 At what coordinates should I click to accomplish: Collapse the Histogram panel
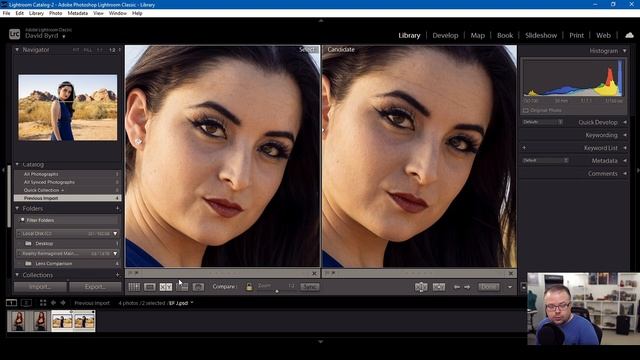[x=624, y=51]
